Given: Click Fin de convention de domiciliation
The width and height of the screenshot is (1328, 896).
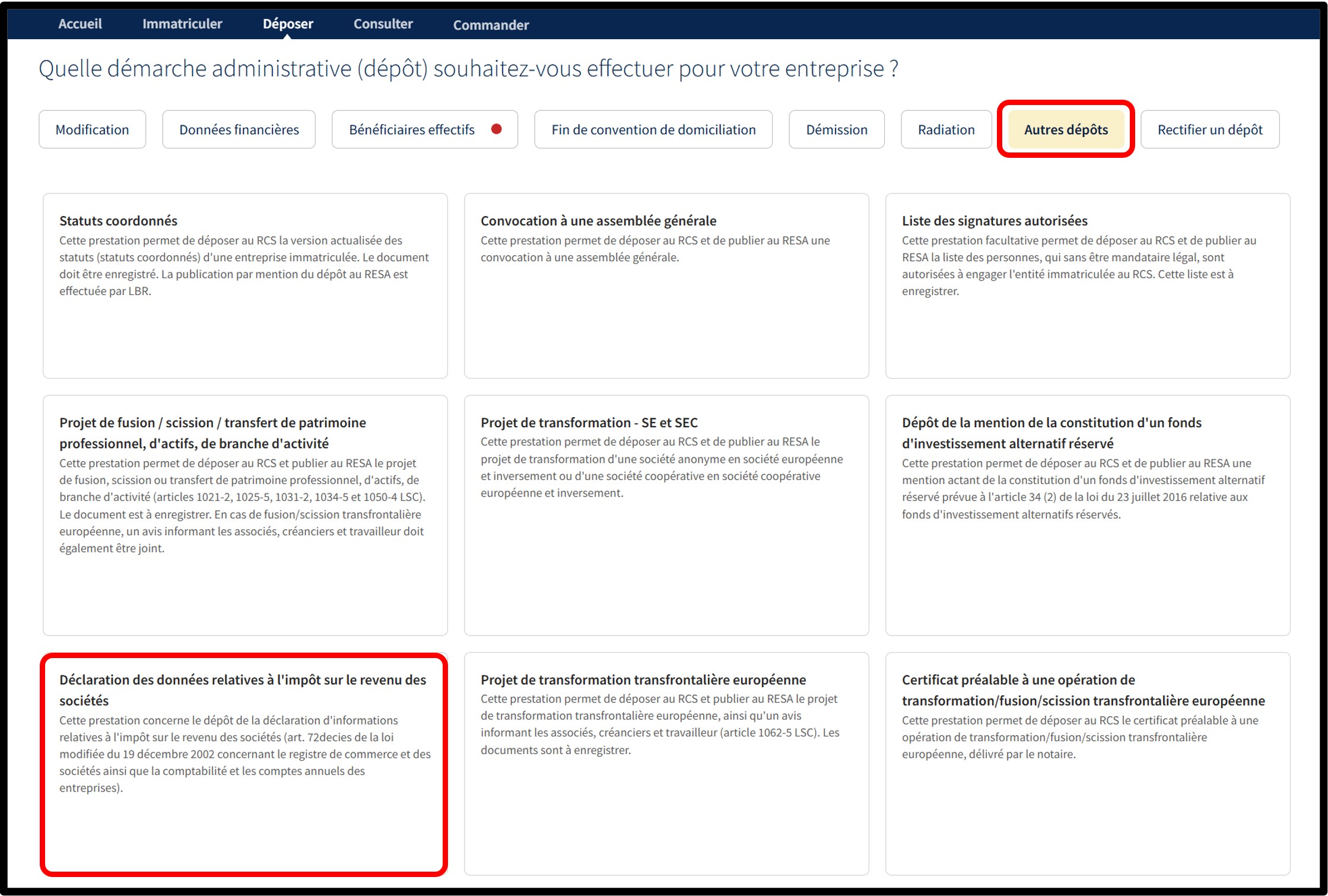Looking at the screenshot, I should tap(653, 129).
